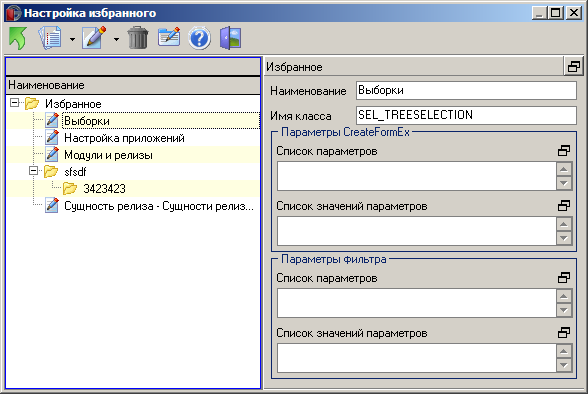Click up arrow of CreateFormEx значений параметров scrollbar
Viewport: 588px width, 394px height.
coord(564,224)
